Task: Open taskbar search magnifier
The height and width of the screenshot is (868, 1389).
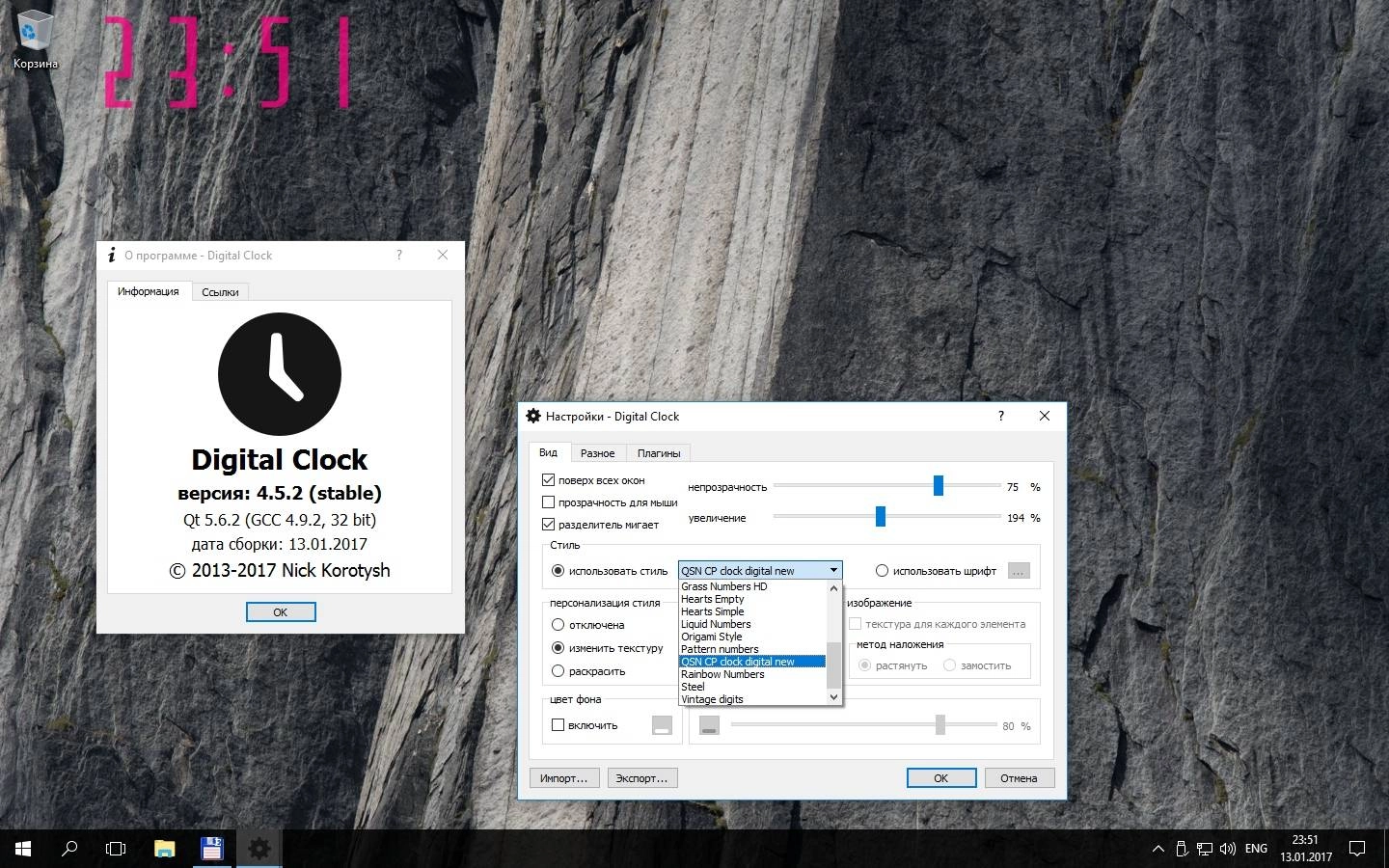Action: point(69,849)
